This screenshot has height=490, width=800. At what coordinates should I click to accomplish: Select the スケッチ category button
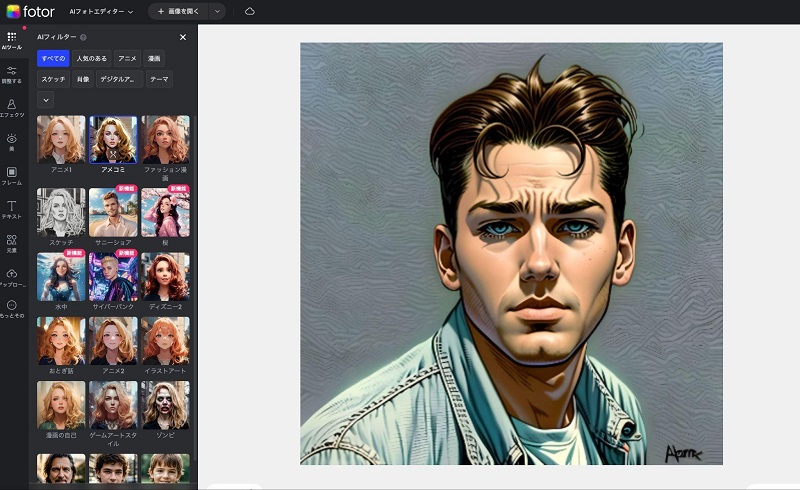click(53, 78)
